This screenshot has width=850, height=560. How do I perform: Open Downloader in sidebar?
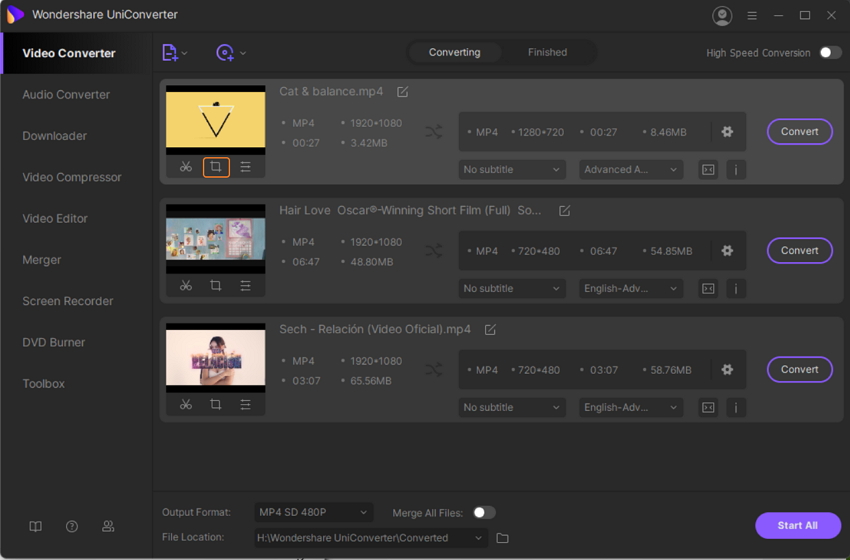[x=54, y=136]
